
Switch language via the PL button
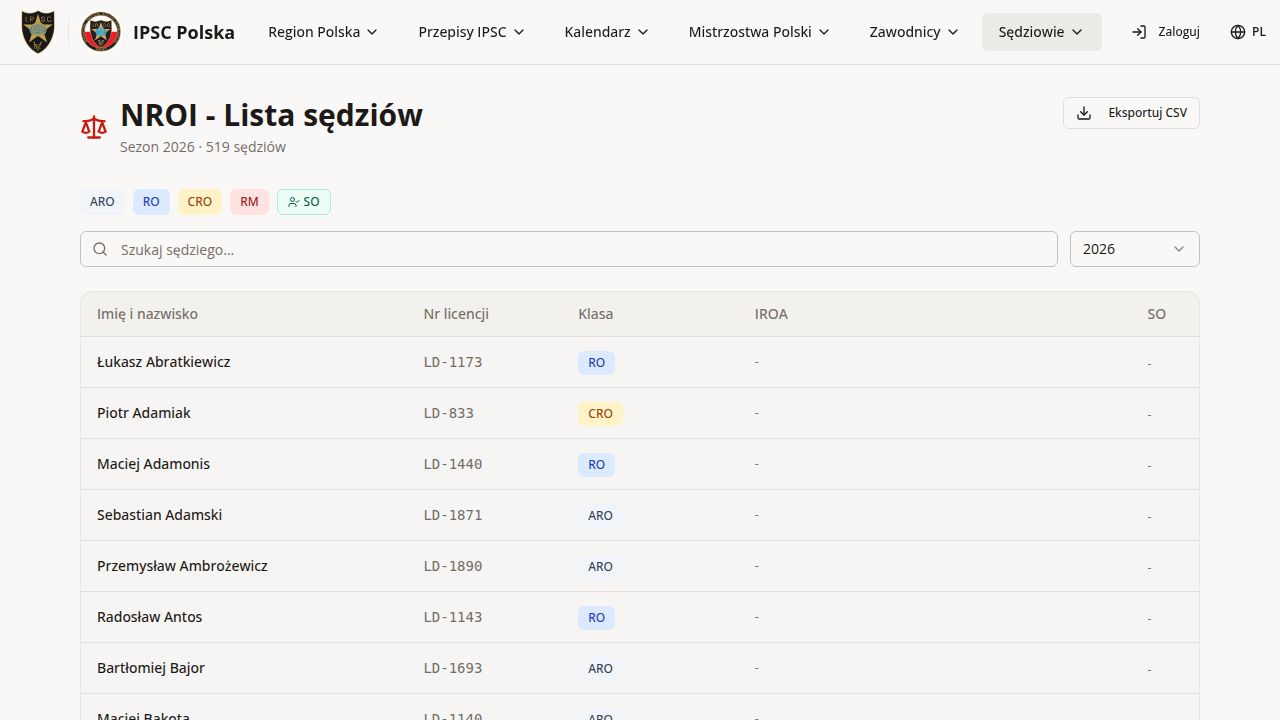click(x=1248, y=32)
